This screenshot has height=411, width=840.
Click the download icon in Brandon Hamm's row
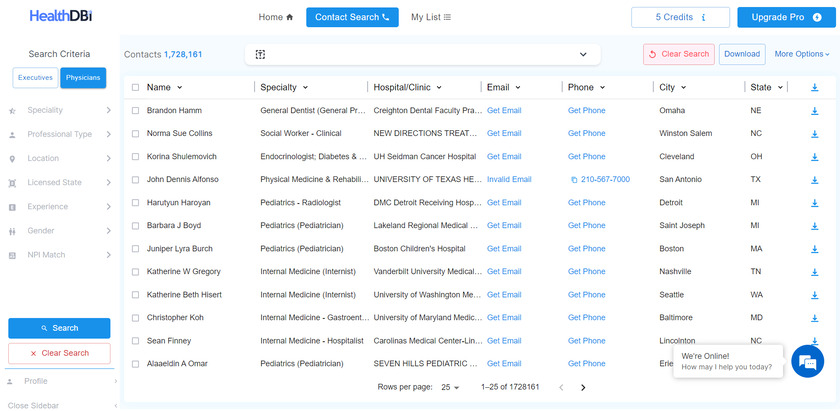click(814, 110)
